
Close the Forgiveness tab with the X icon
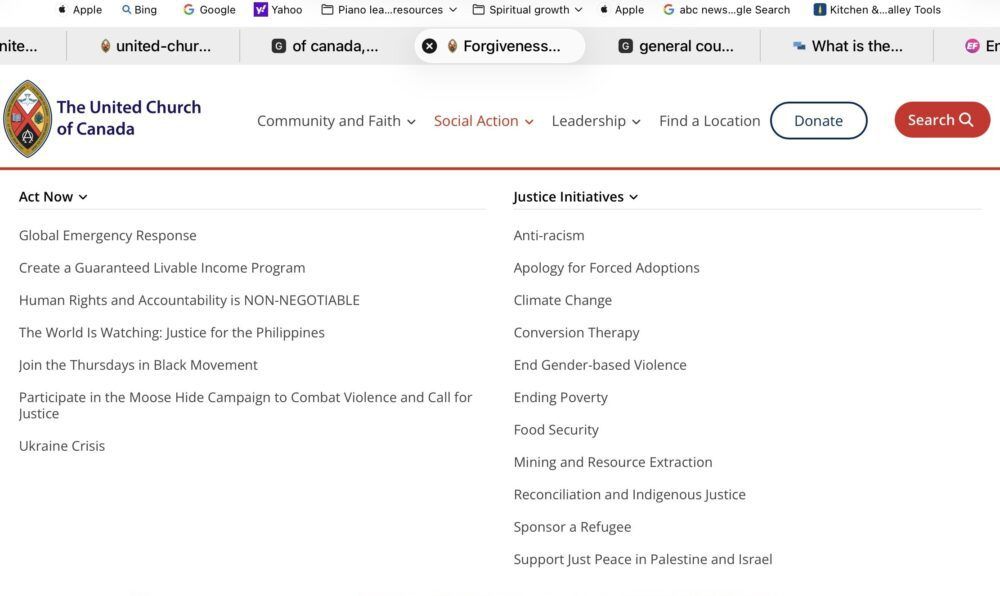point(430,46)
